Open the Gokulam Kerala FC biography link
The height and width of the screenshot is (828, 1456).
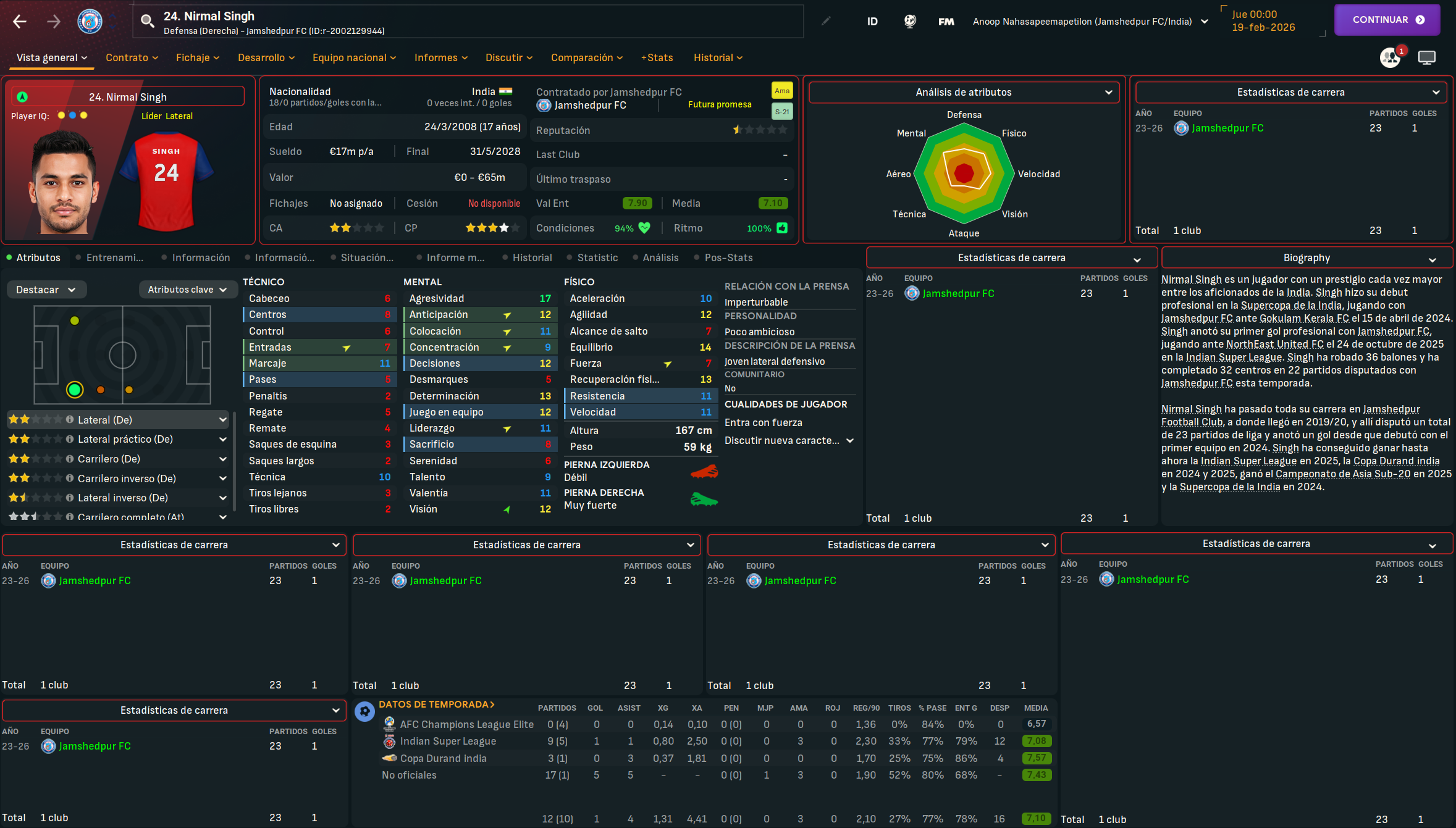[x=1304, y=318]
